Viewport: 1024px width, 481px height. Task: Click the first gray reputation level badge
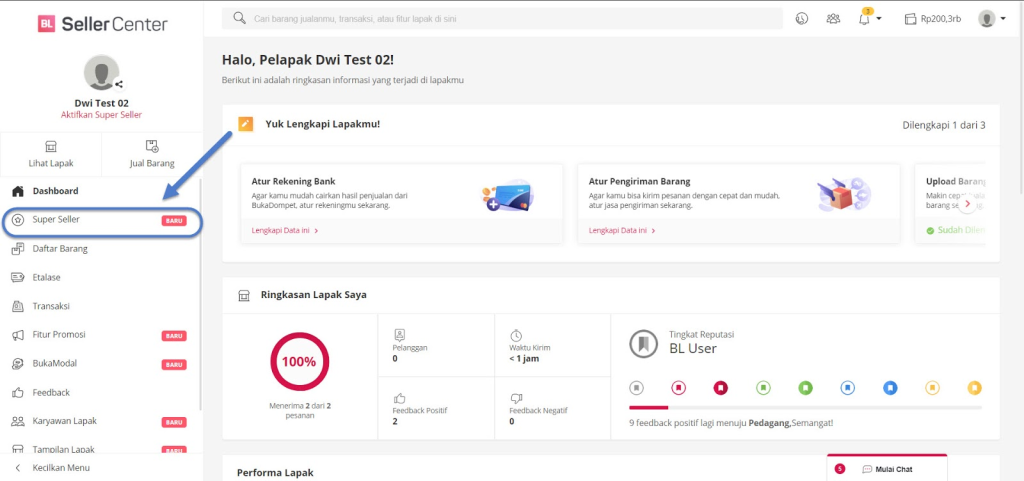click(637, 388)
